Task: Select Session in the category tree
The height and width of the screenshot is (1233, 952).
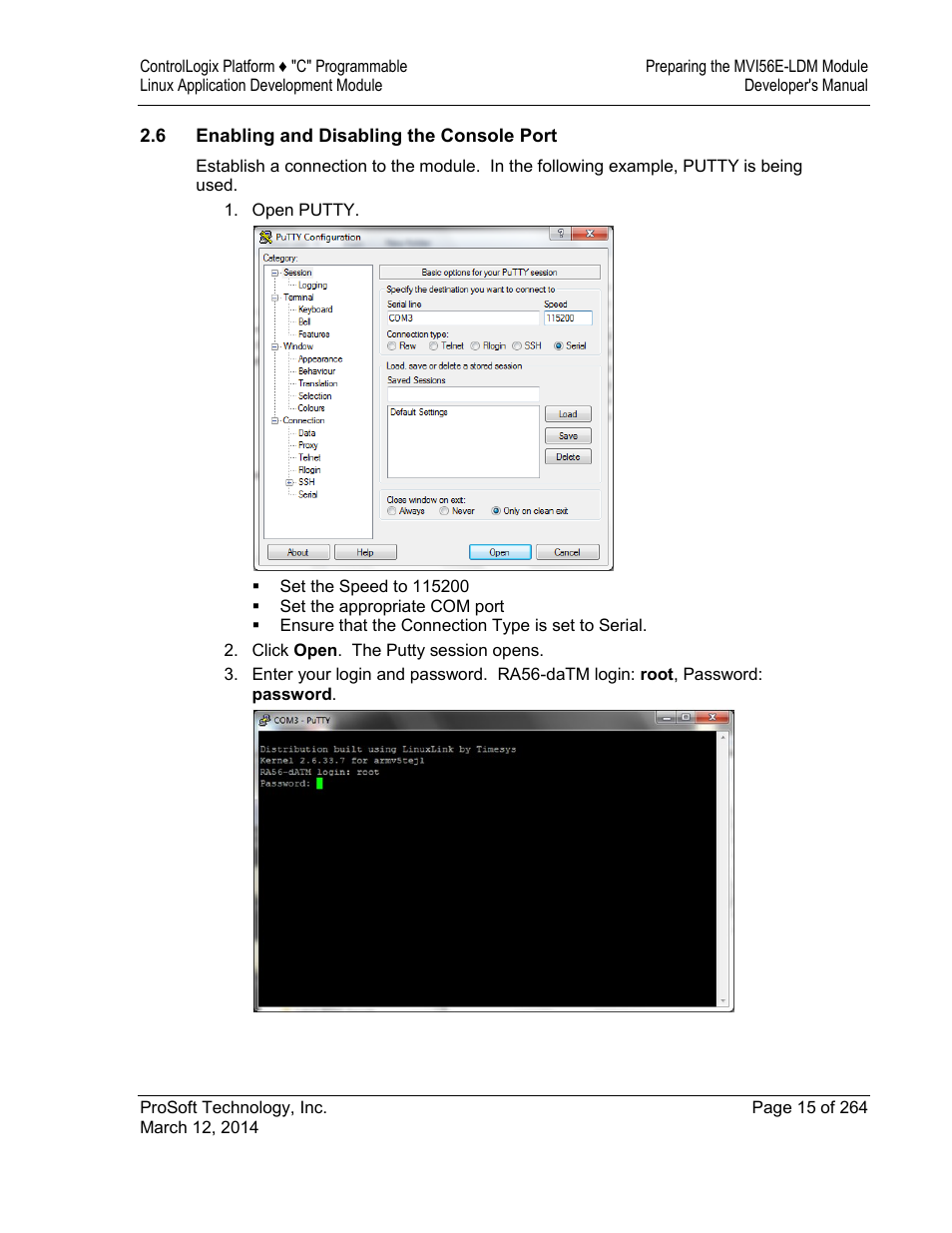Action: pos(297,273)
